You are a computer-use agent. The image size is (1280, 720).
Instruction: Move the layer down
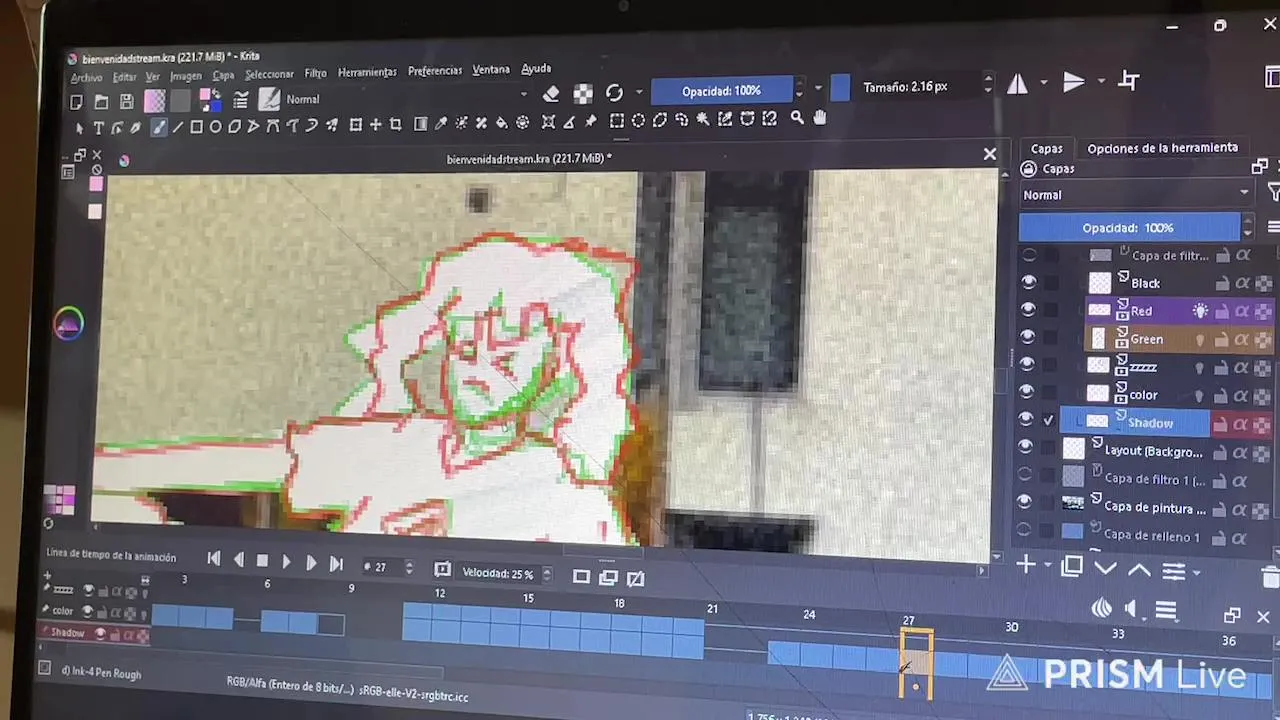click(1105, 568)
